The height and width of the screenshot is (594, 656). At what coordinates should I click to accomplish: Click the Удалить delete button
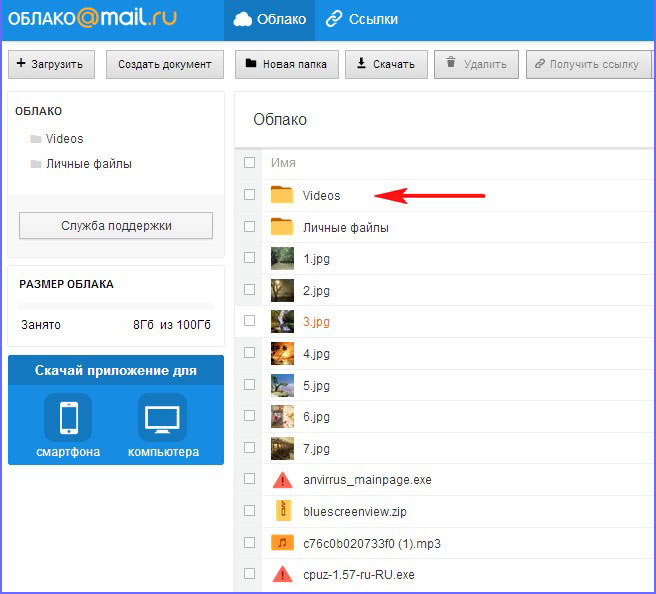(x=476, y=64)
